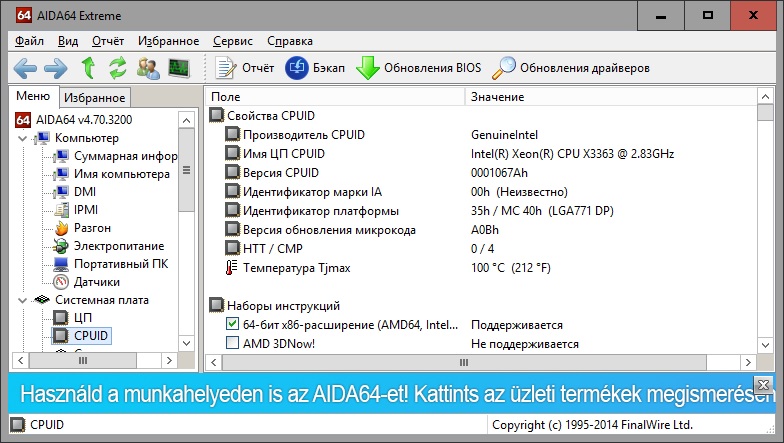784x443 pixels.
Task: Go forward with the blue right arrow
Action: coord(56,68)
